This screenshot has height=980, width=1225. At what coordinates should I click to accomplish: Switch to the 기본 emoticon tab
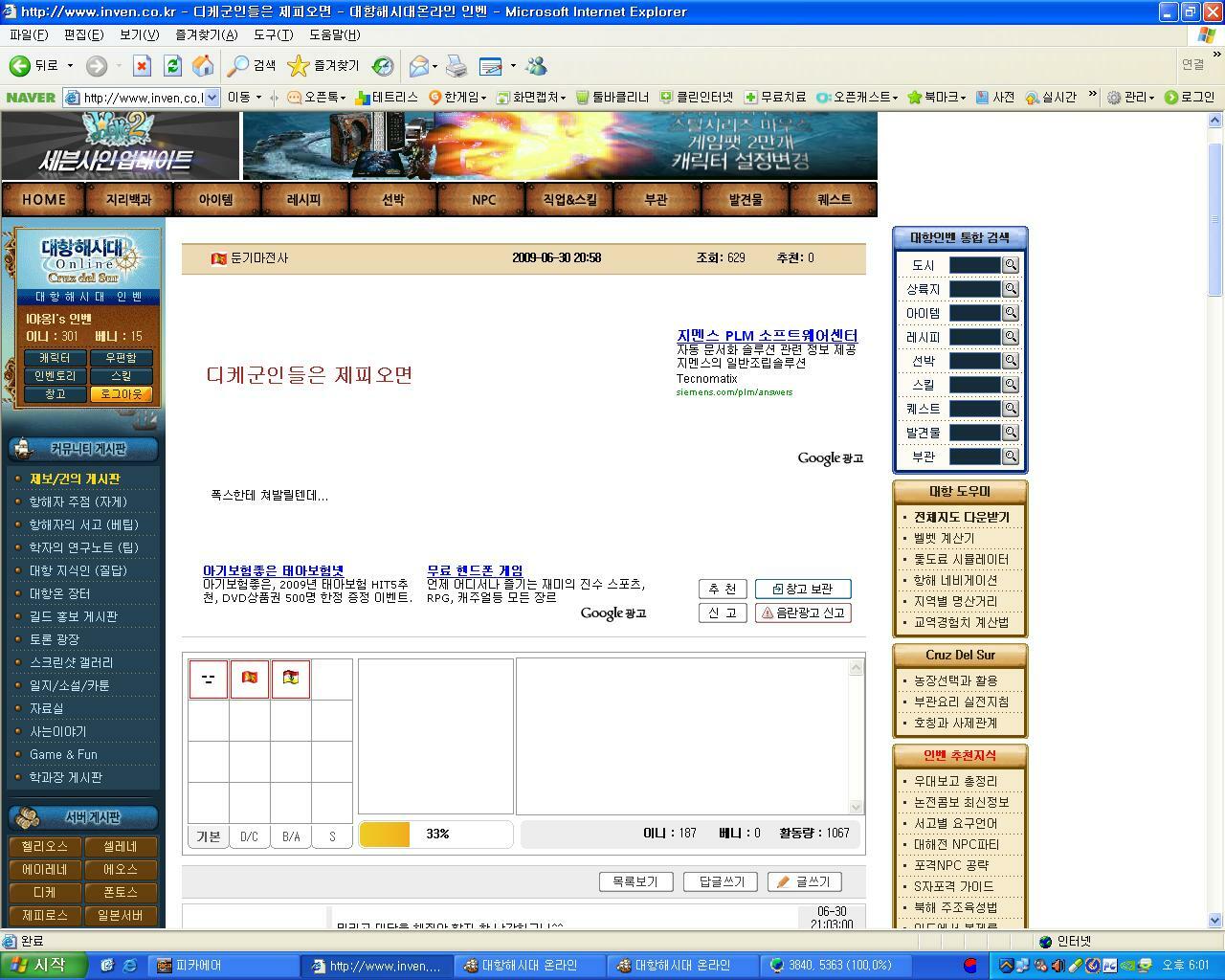(208, 836)
